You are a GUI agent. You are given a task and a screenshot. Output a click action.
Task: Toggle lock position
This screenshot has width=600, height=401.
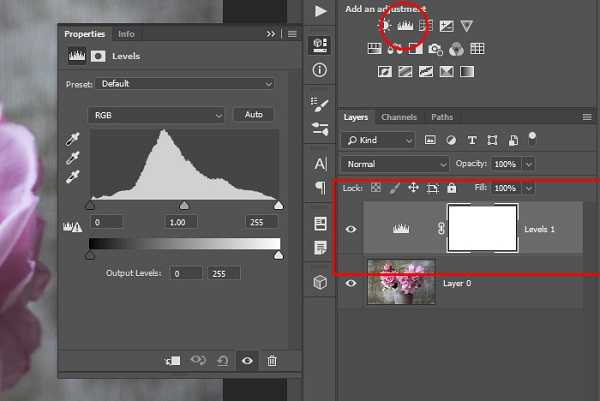click(x=413, y=187)
